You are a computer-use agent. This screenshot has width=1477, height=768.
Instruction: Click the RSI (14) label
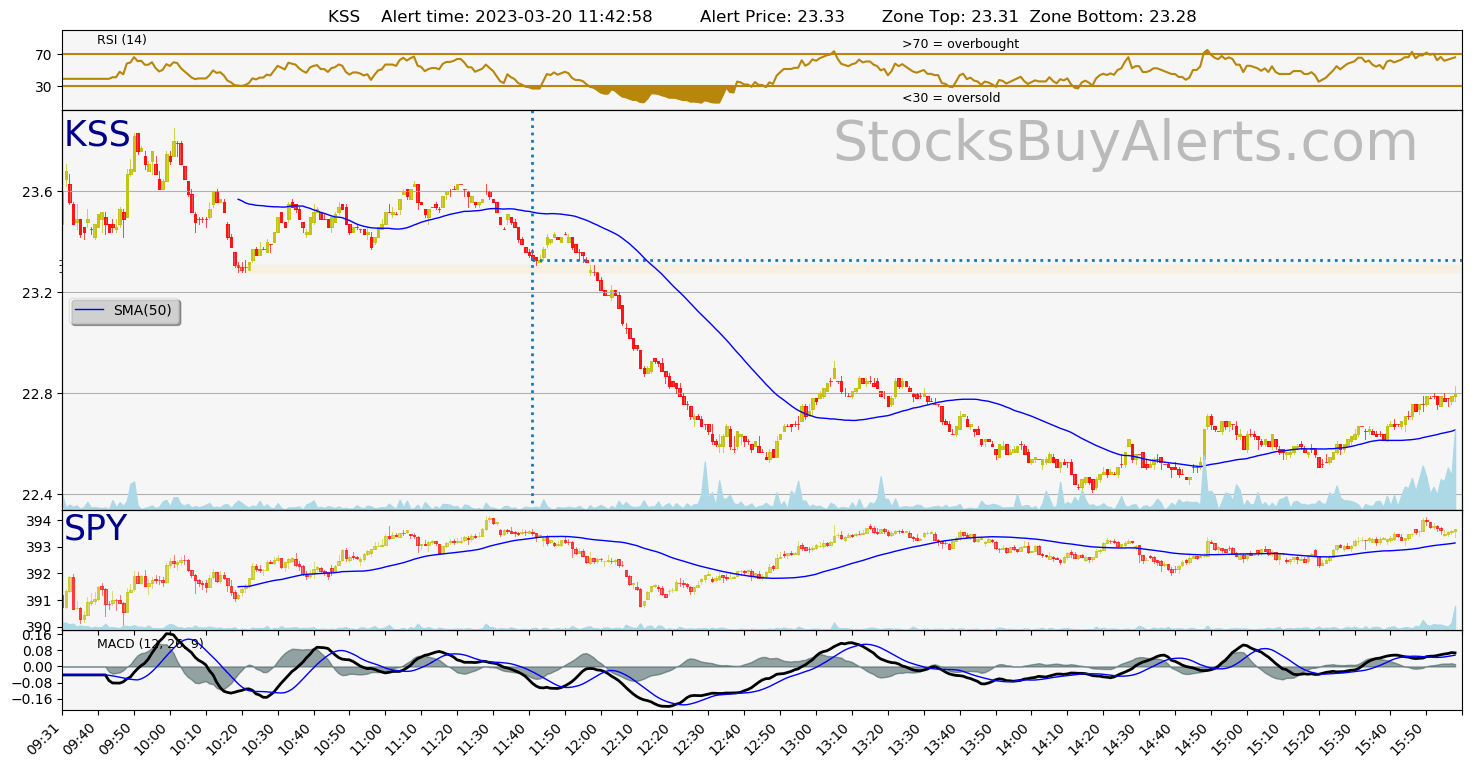coord(122,40)
